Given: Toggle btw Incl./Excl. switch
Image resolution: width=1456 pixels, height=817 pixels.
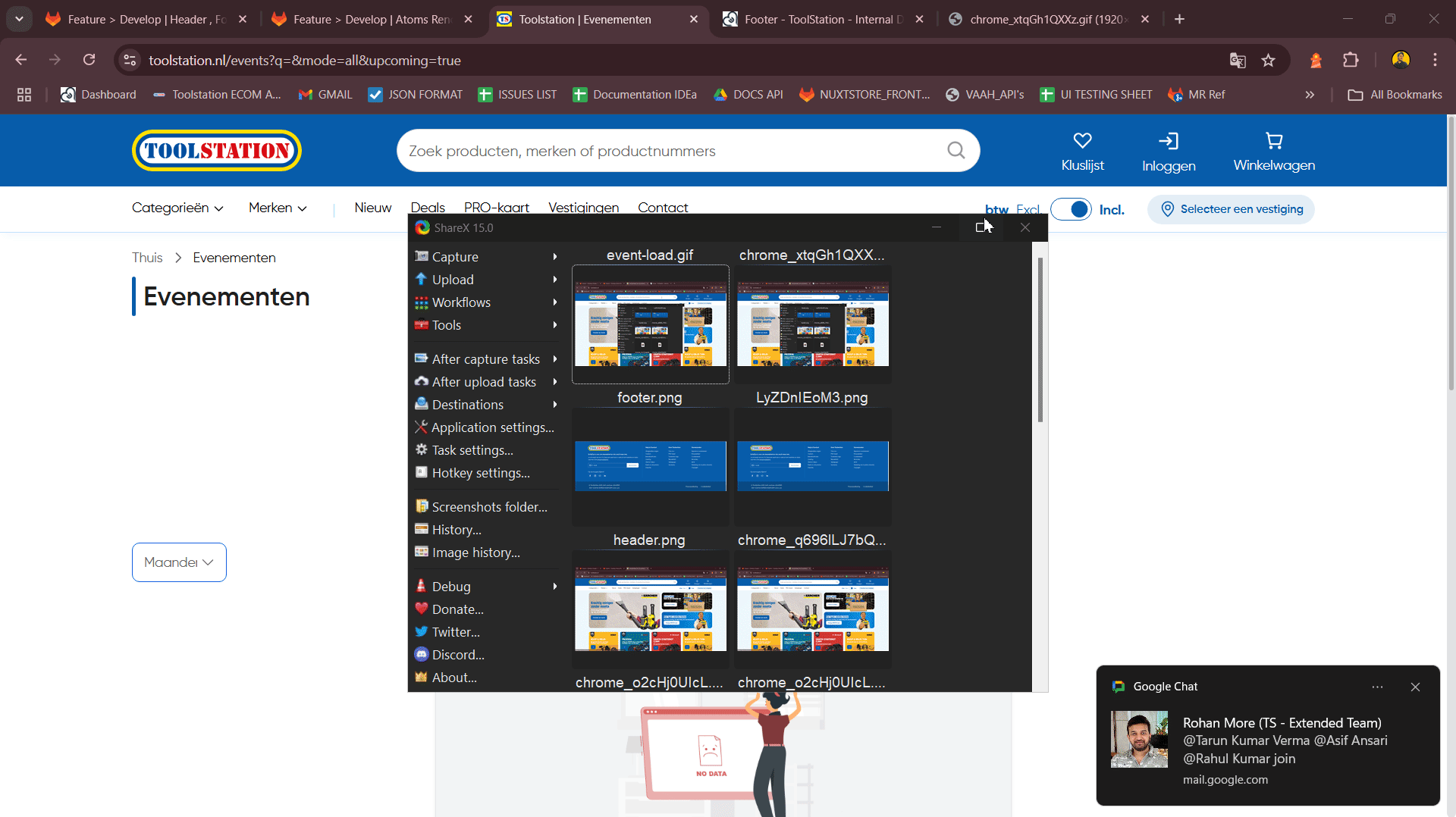Looking at the screenshot, I should (x=1072, y=210).
